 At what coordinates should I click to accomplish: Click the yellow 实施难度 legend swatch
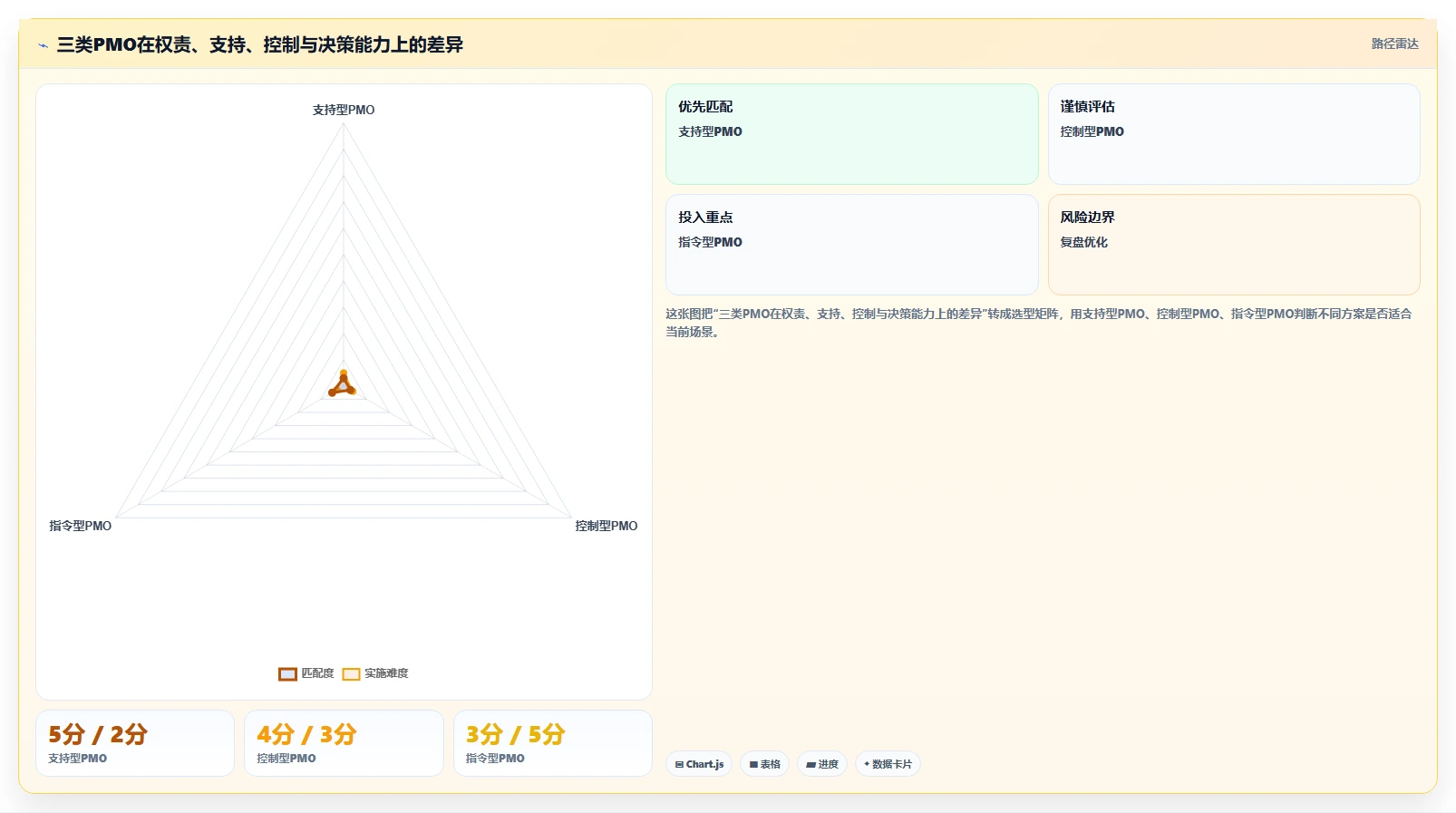coord(351,673)
